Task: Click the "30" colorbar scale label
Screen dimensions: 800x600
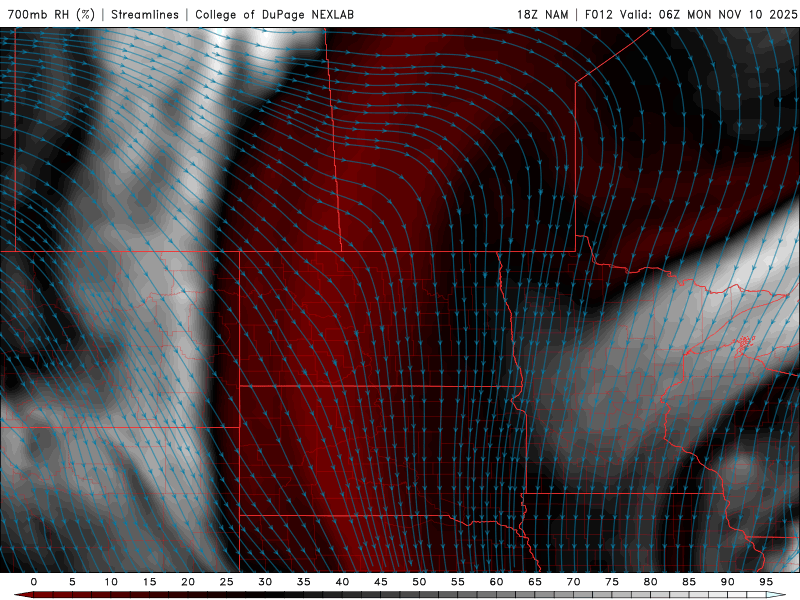Action: tap(265, 582)
